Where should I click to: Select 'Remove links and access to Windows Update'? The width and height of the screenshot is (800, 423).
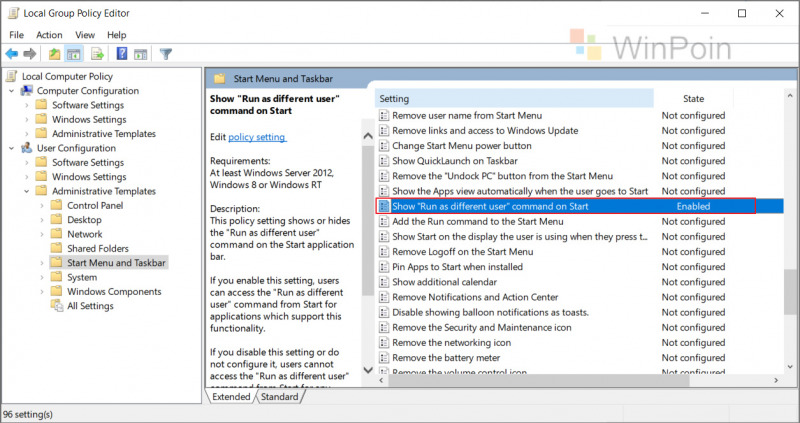[485, 131]
